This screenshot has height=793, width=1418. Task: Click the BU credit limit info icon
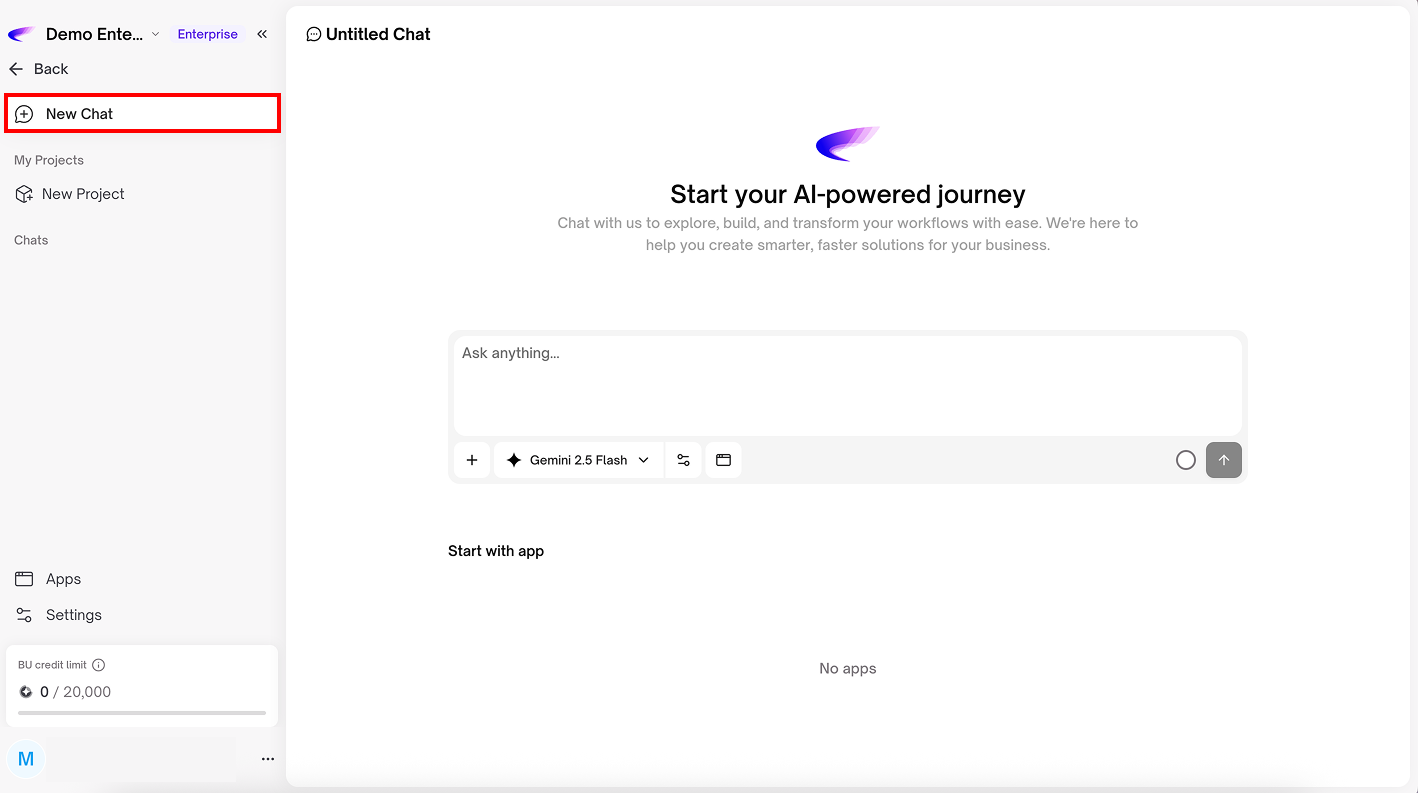coord(99,665)
